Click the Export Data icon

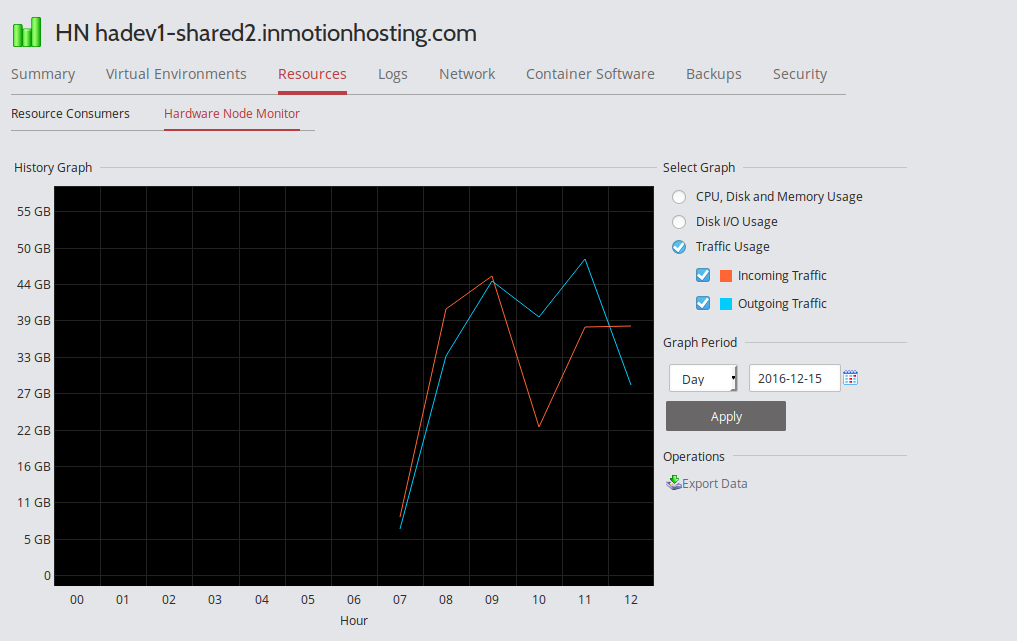(x=674, y=483)
